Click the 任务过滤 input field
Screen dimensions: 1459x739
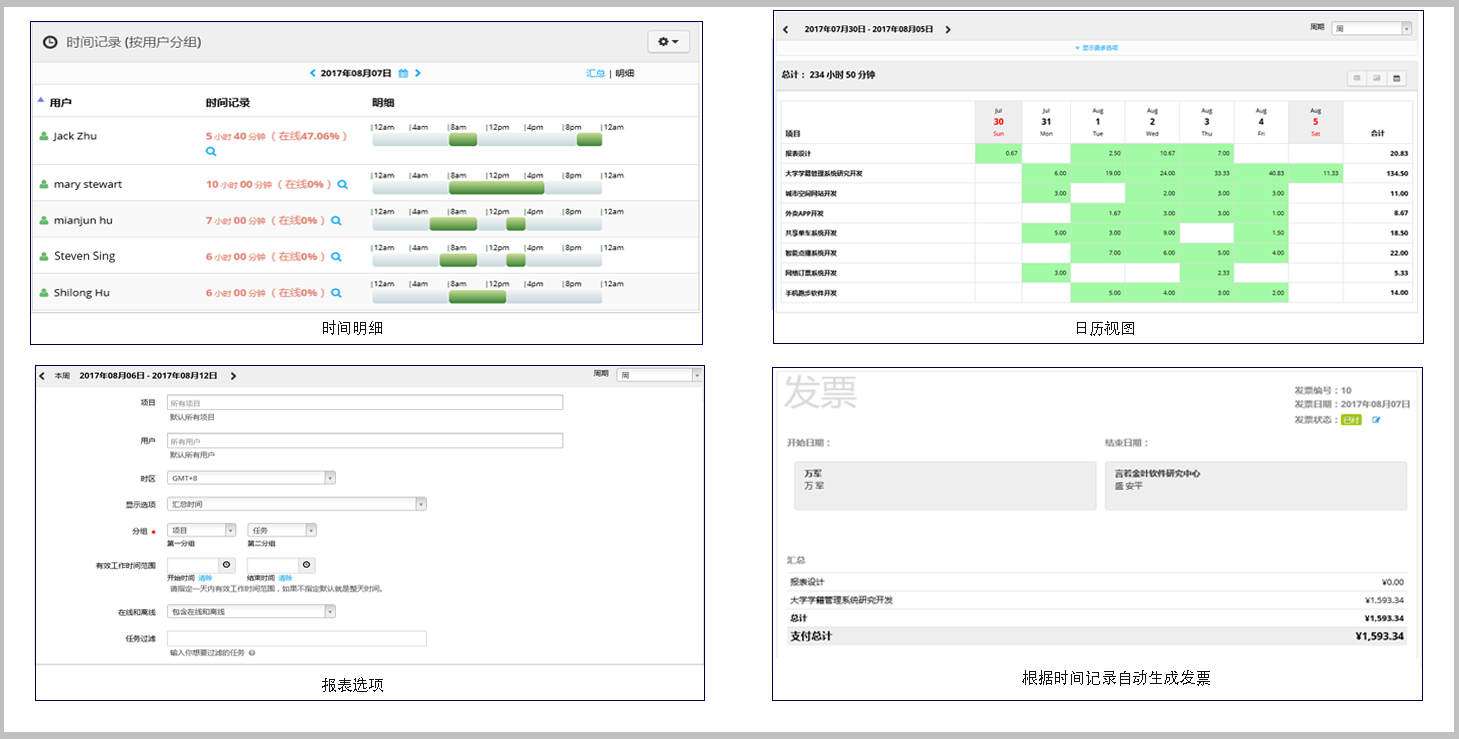point(296,638)
